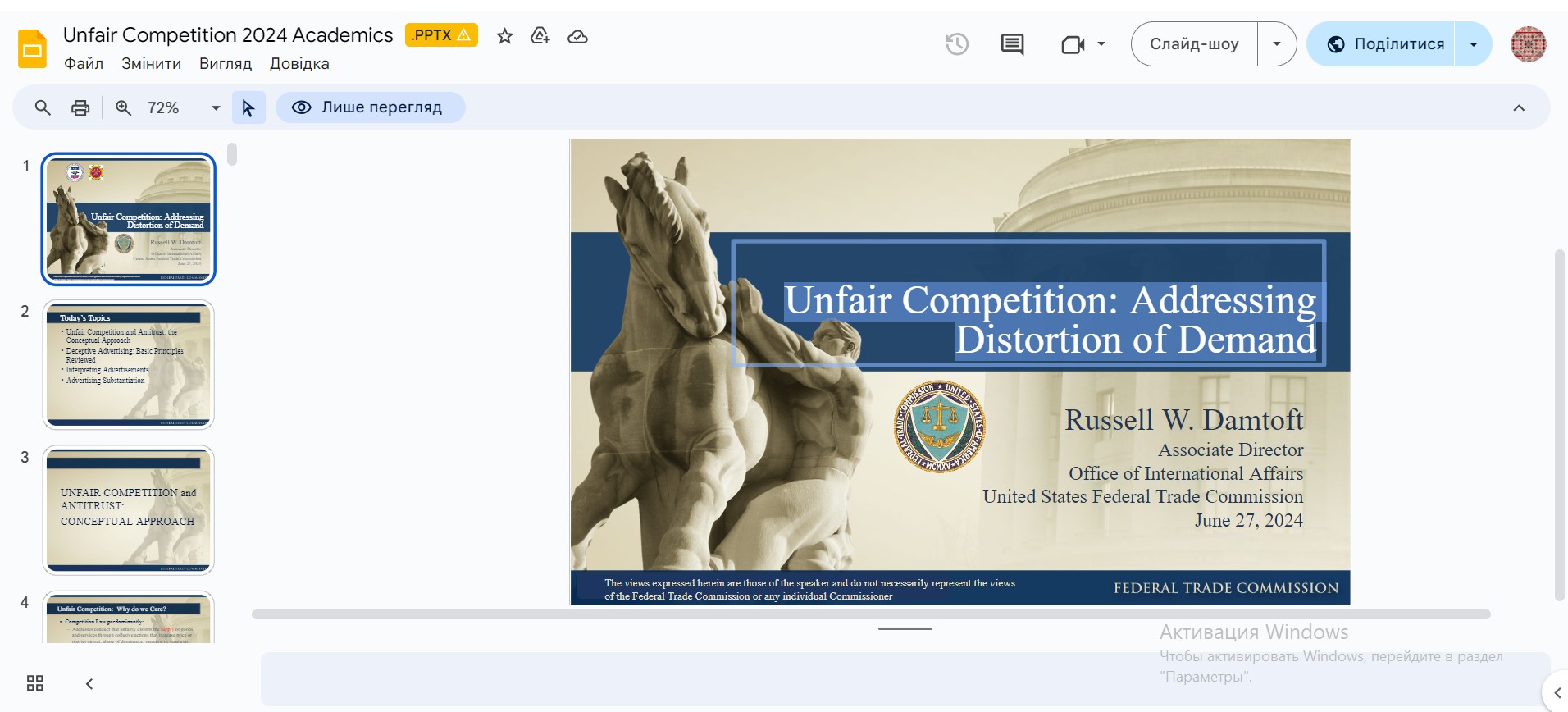Click the speaker notes area

[905, 679]
